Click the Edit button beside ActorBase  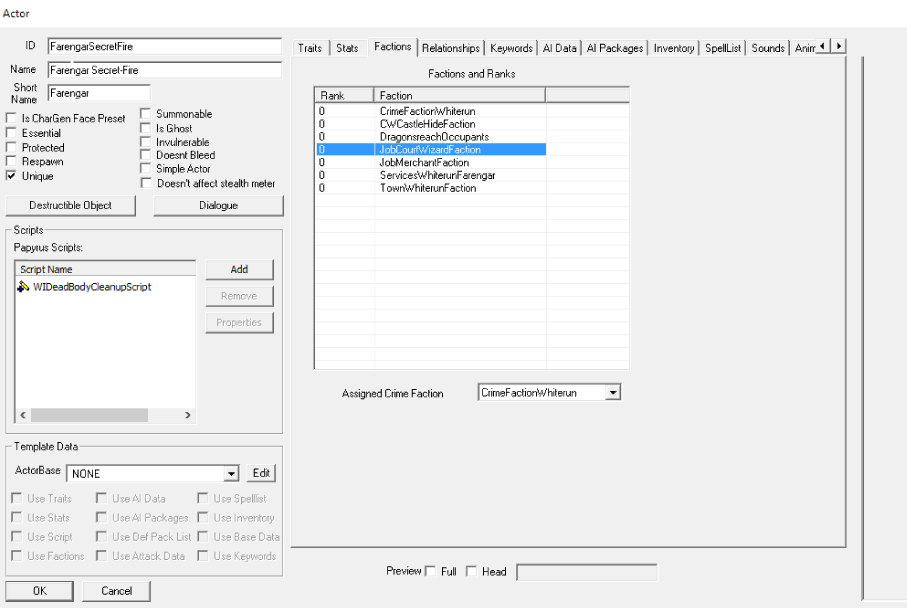point(261,473)
